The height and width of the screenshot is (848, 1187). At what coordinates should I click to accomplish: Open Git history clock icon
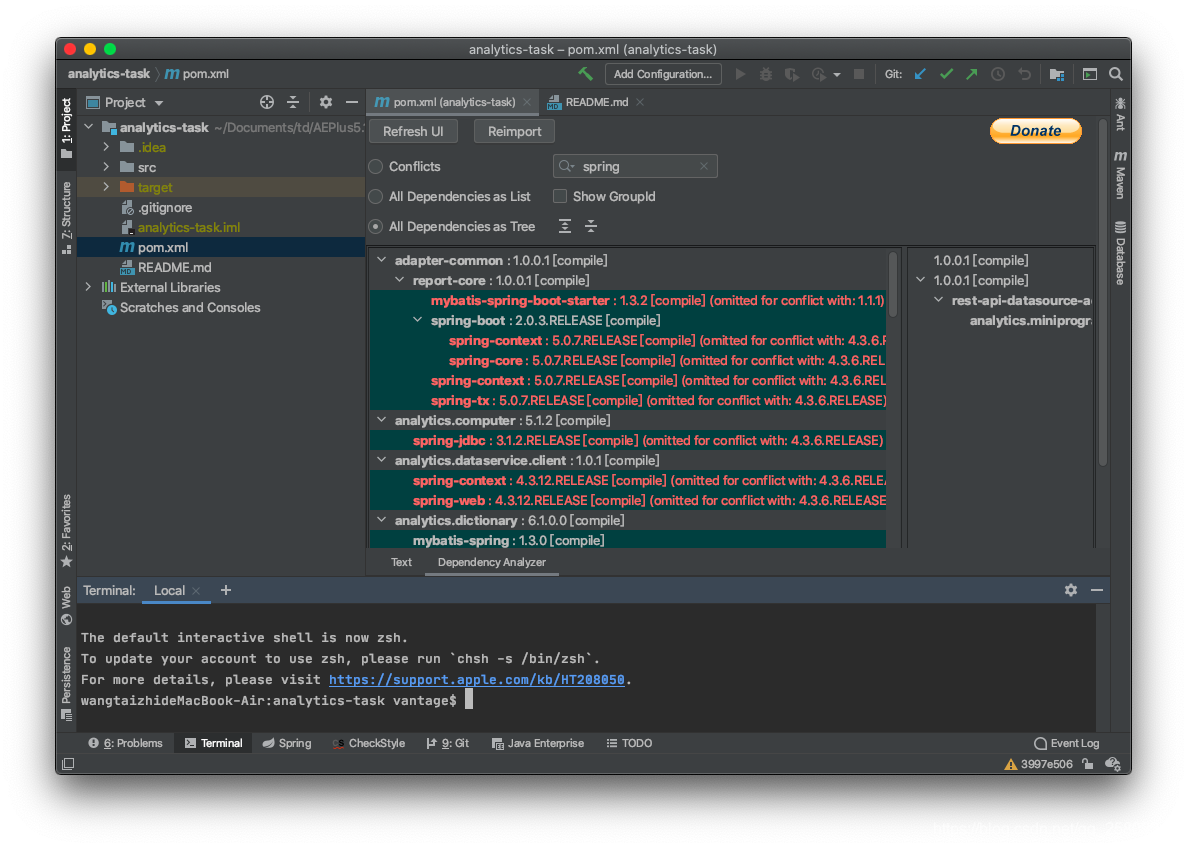tap(998, 74)
